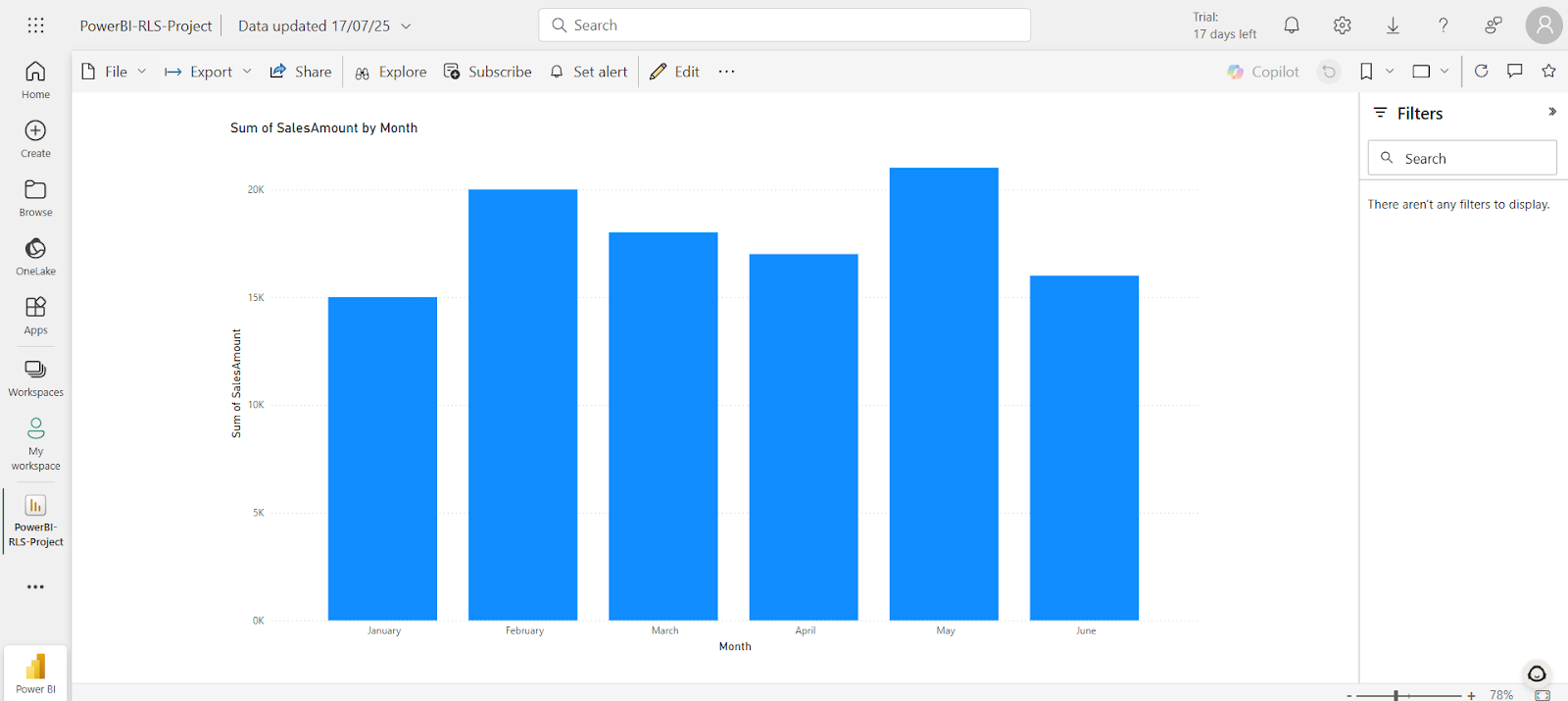Click Share in the toolbar

(x=301, y=72)
